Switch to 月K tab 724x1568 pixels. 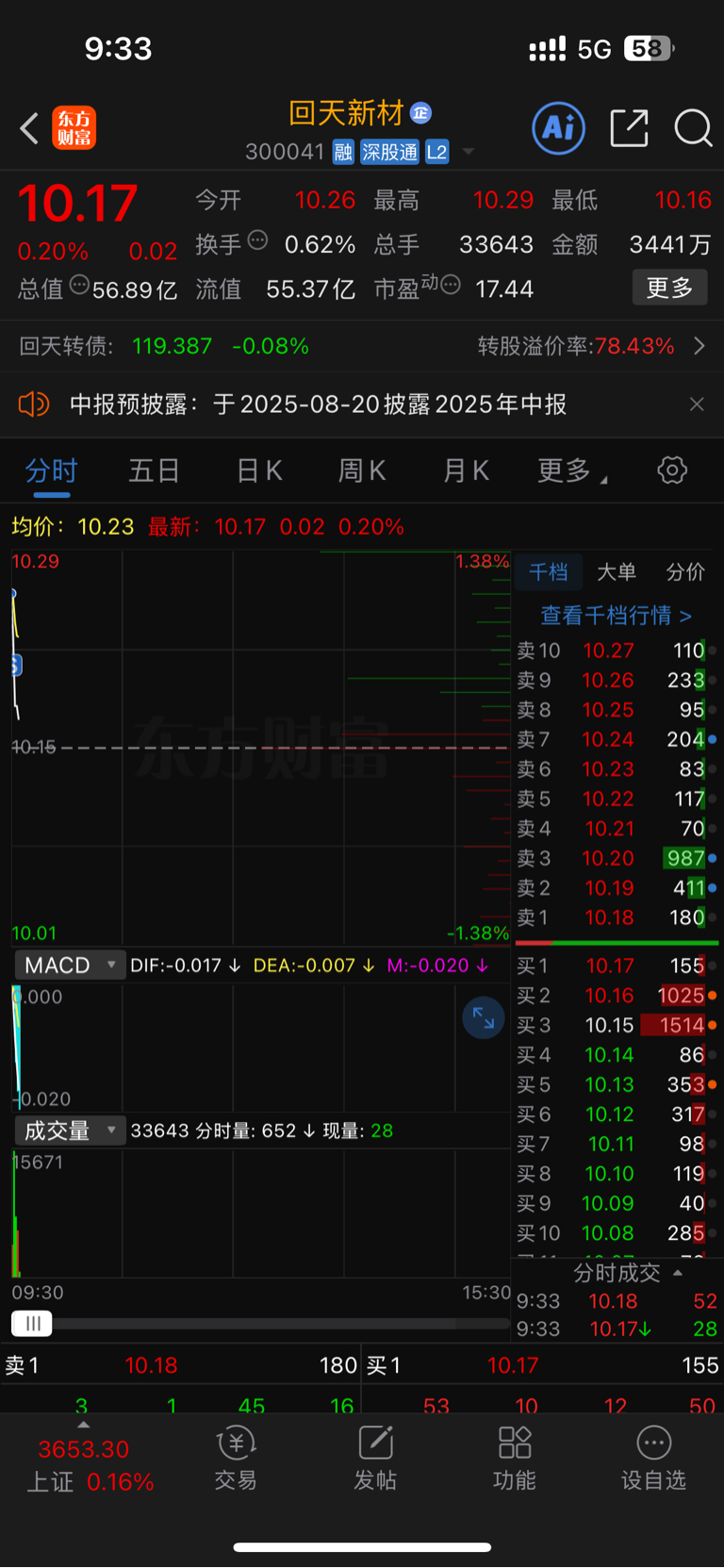[466, 470]
